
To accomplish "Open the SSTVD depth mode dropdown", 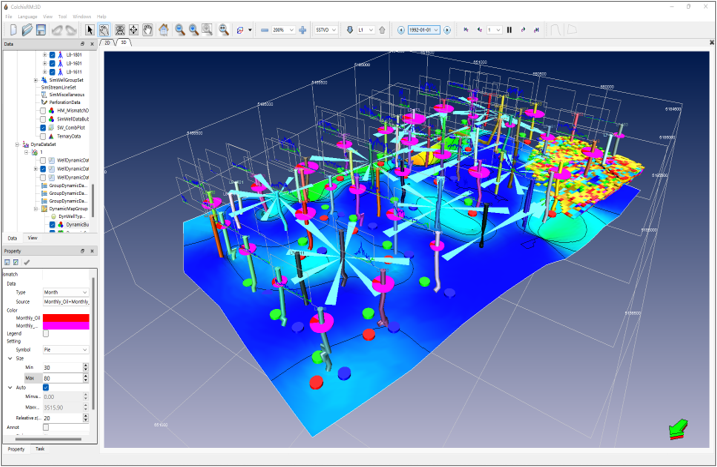I will [x=326, y=30].
